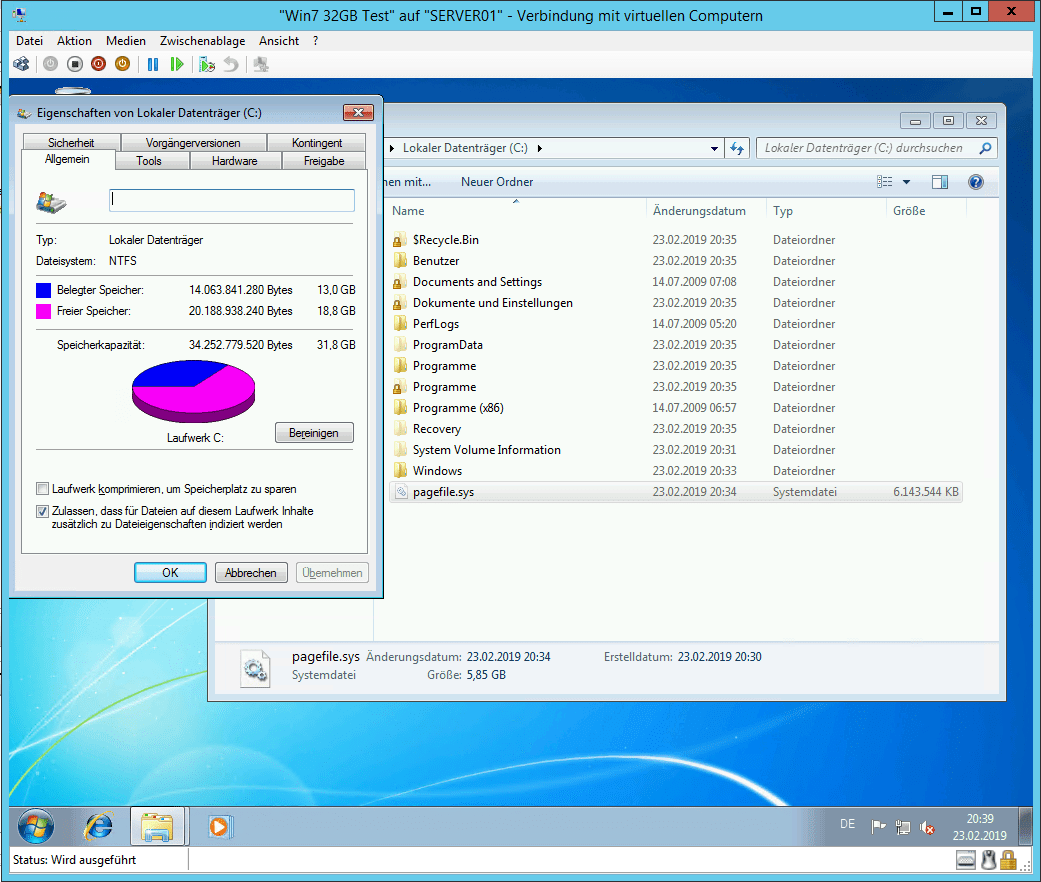Viewport: 1041px width, 882px height.
Task: Open the Aktion menu
Action: 74,40
